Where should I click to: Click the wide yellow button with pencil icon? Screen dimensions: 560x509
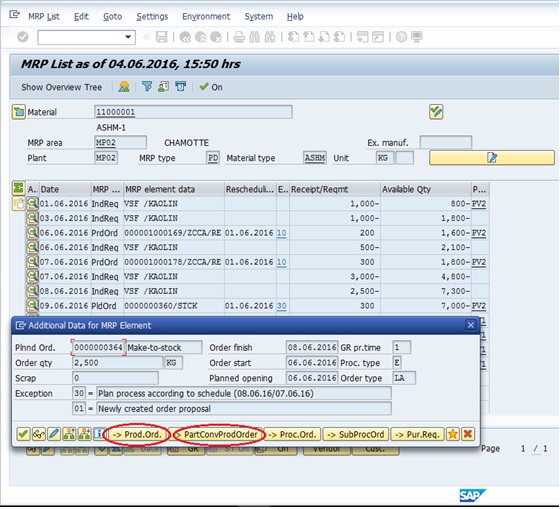[492, 158]
